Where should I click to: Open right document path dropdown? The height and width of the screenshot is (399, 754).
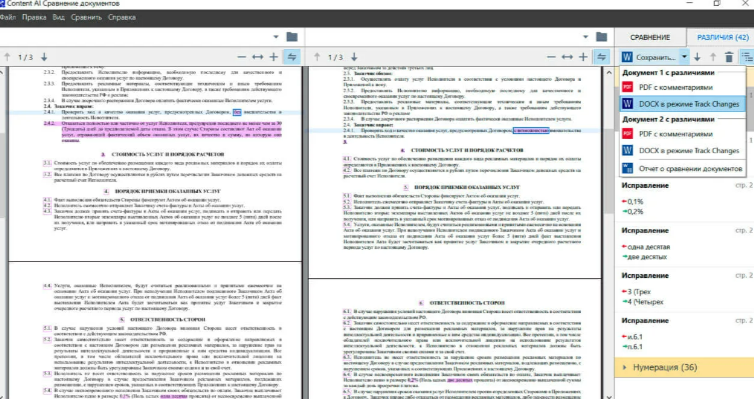(x=585, y=37)
